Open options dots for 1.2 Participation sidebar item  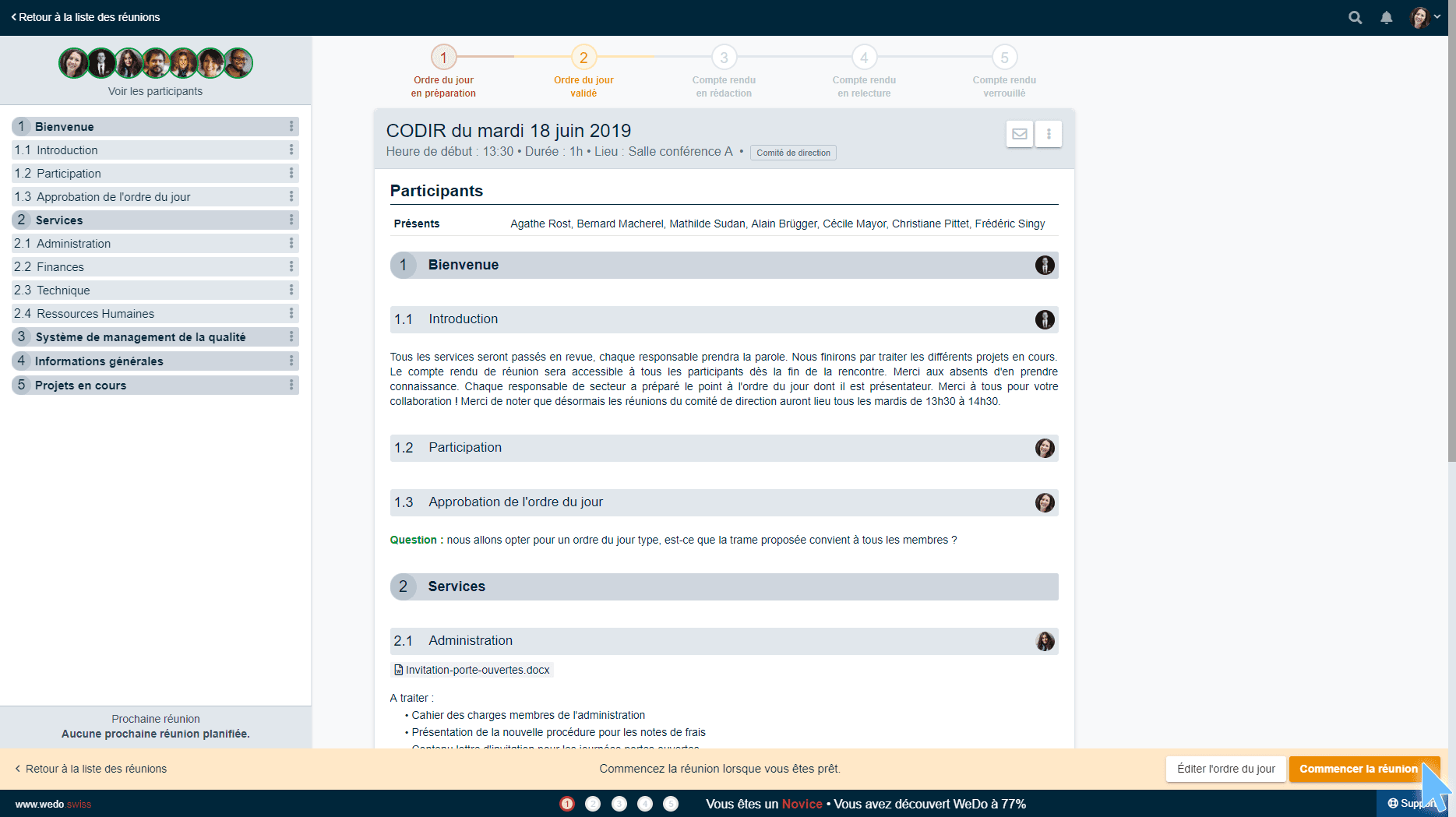[x=291, y=173]
